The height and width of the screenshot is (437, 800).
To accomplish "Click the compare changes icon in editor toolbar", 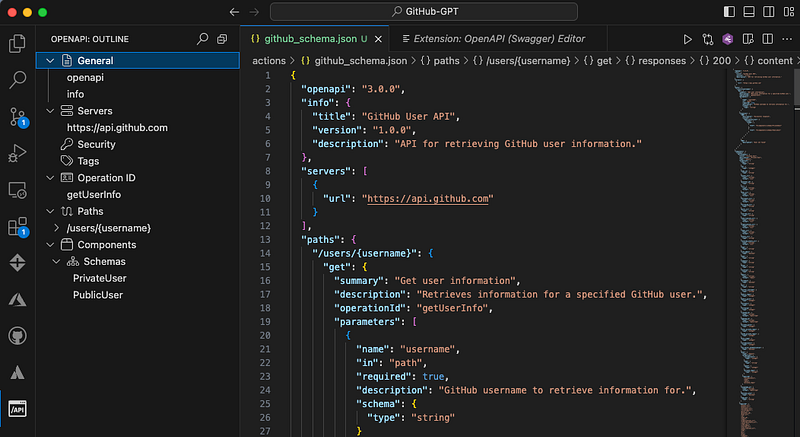I will pos(708,39).
